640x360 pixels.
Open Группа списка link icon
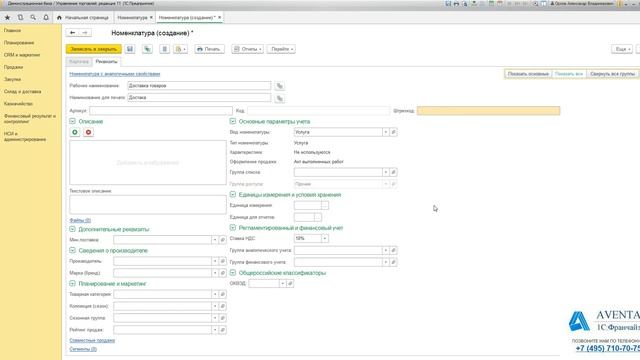coord(393,172)
